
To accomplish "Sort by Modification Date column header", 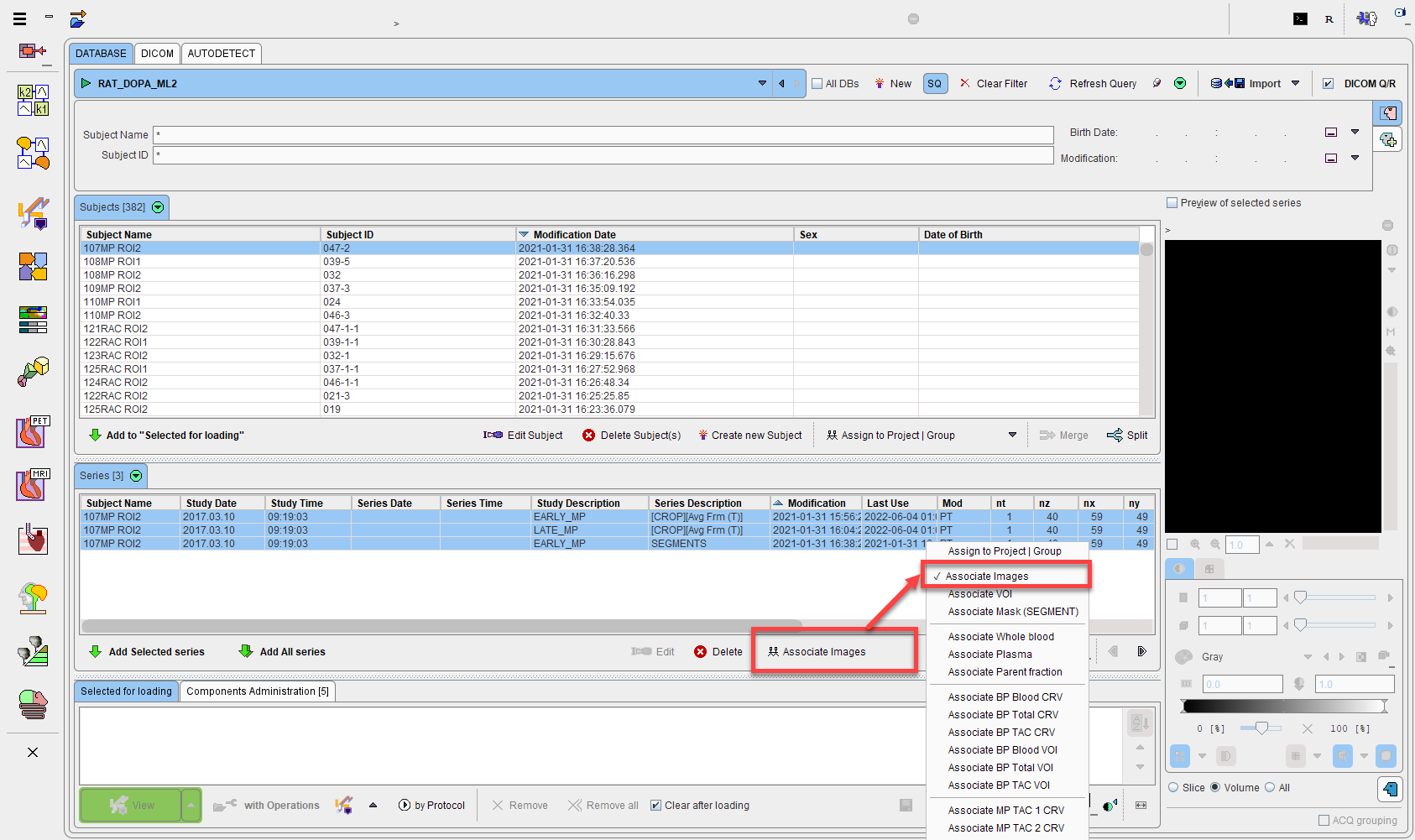I will 655,234.
